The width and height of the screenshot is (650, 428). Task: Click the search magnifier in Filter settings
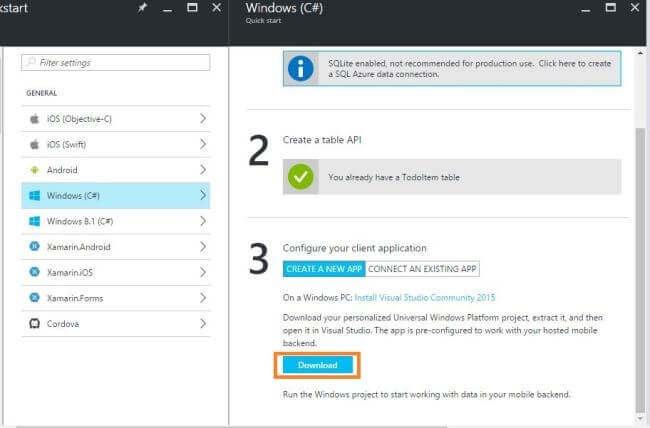[30, 62]
